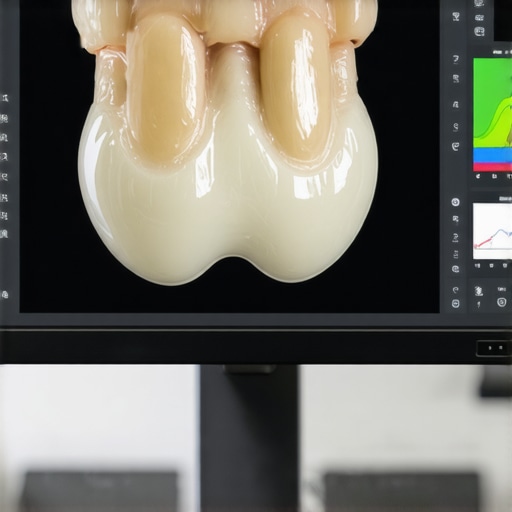
Task: Click the topmost icon in the left toolbar
Action: point(5,98)
